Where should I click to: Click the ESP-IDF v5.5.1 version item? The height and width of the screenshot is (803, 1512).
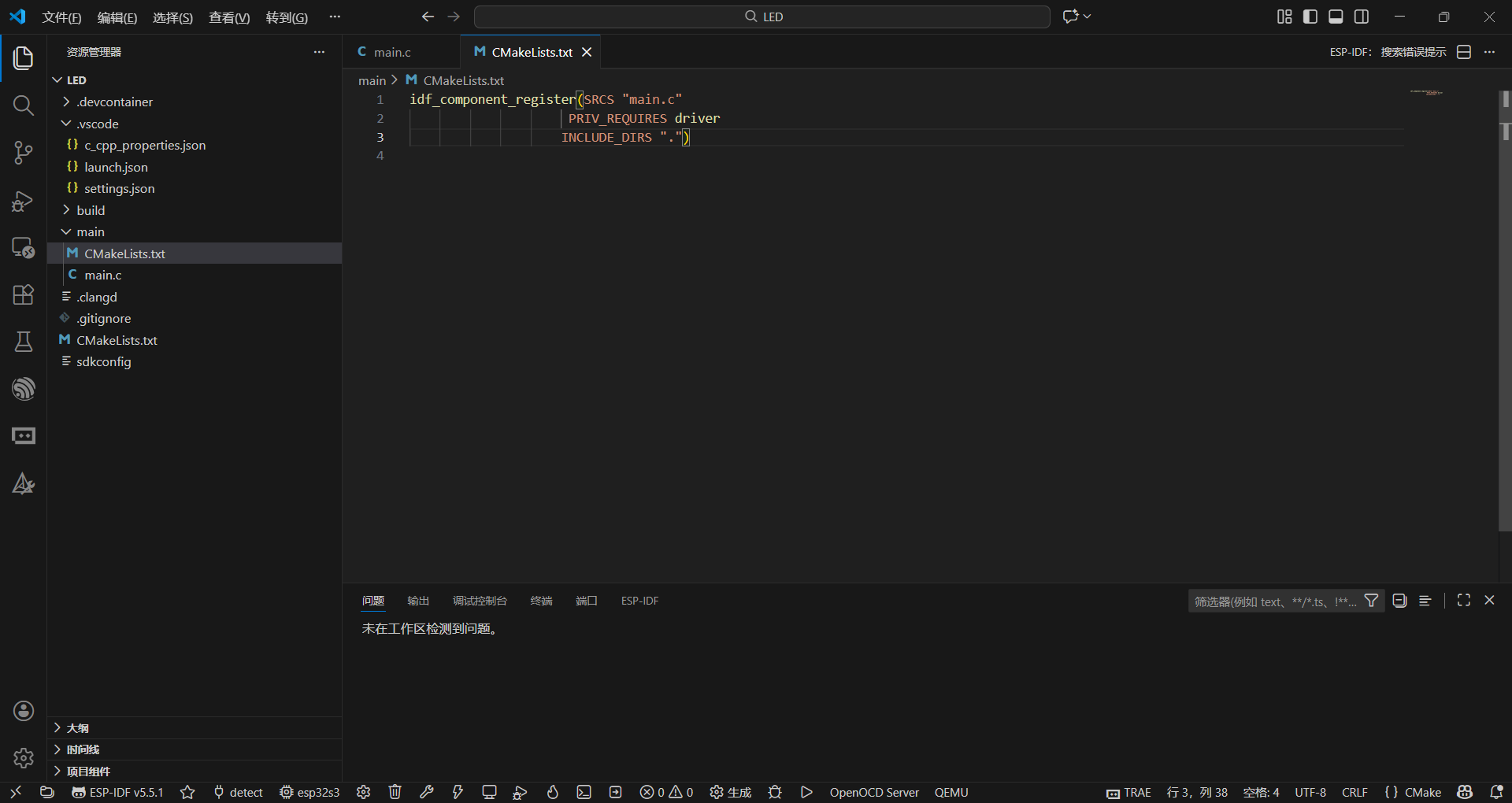[x=118, y=792]
